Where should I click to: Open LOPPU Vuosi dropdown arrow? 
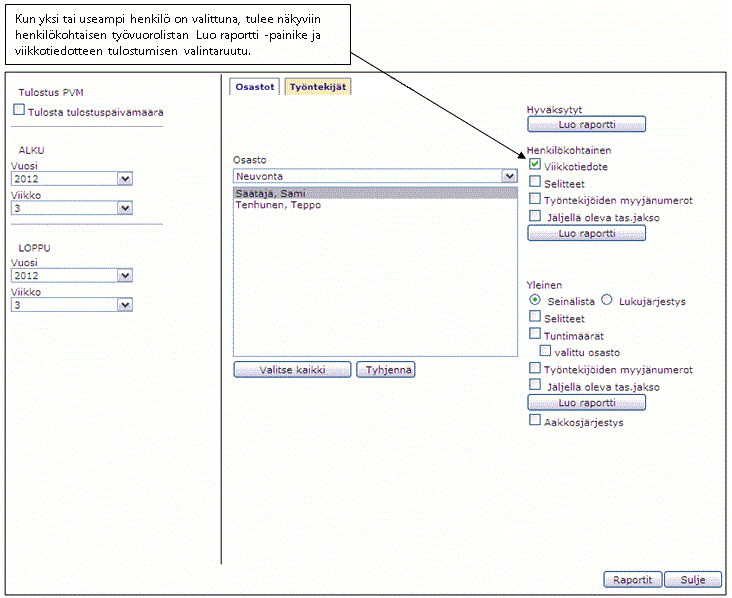coord(125,275)
